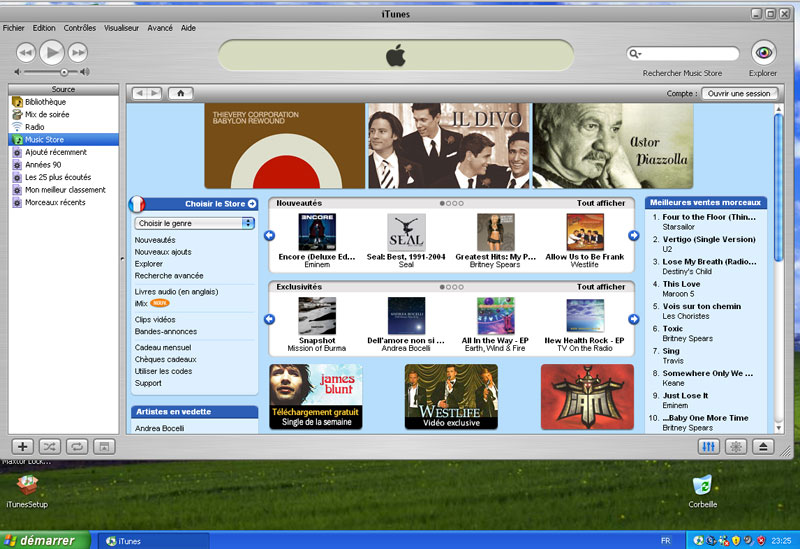Image resolution: width=800 pixels, height=549 pixels.
Task: Click the Choisir le Store arrow
Action: pyautogui.click(x=252, y=204)
